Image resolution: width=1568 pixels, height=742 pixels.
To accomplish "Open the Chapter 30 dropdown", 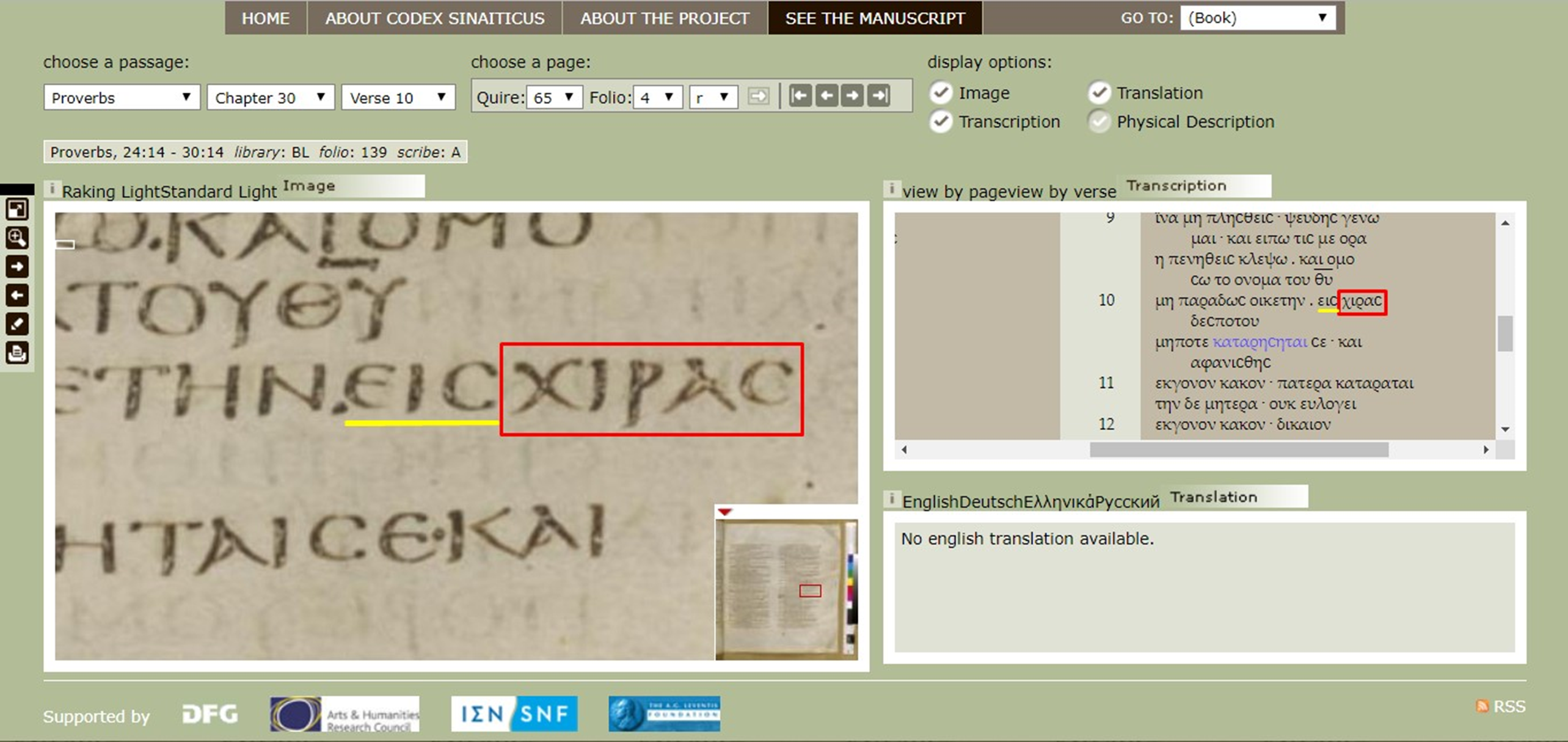I will tap(270, 98).
